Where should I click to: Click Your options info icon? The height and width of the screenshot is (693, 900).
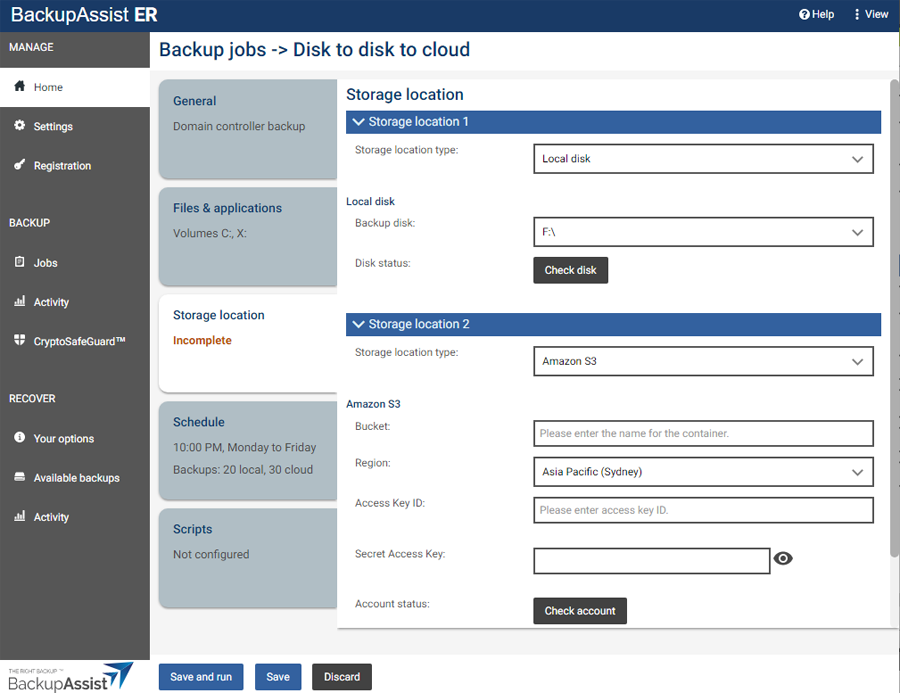point(20,438)
